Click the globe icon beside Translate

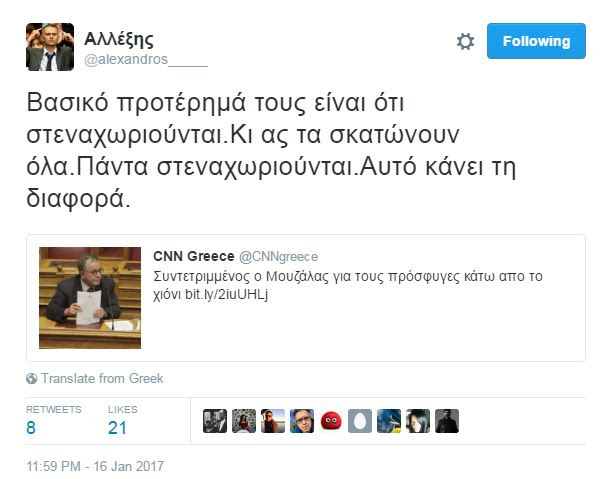[x=31, y=378]
